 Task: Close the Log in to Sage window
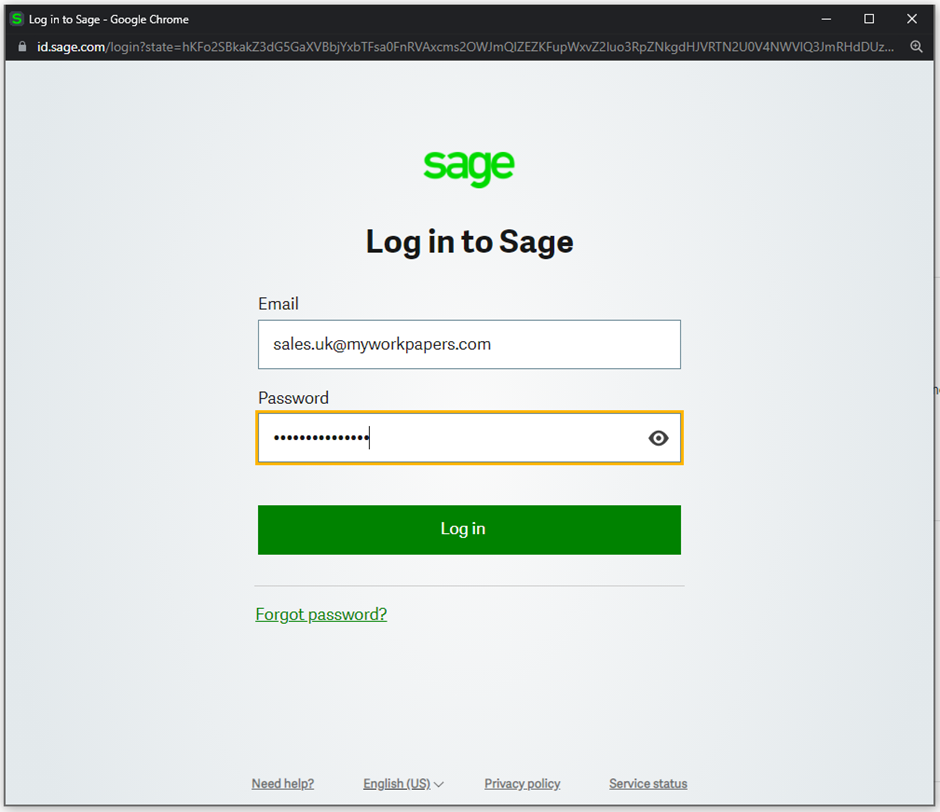912,19
